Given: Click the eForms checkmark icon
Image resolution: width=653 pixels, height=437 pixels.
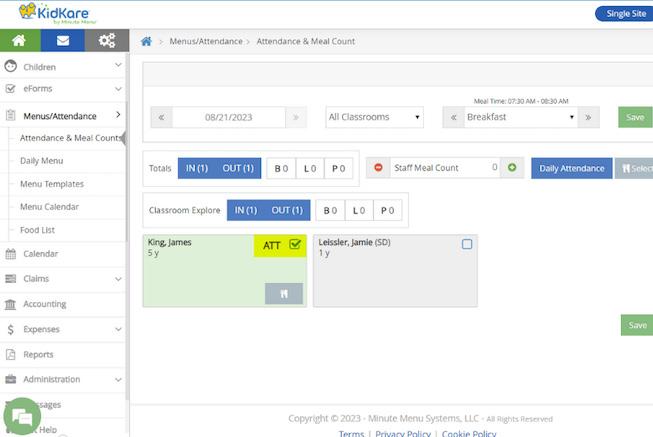Looking at the screenshot, I should 10,89.
